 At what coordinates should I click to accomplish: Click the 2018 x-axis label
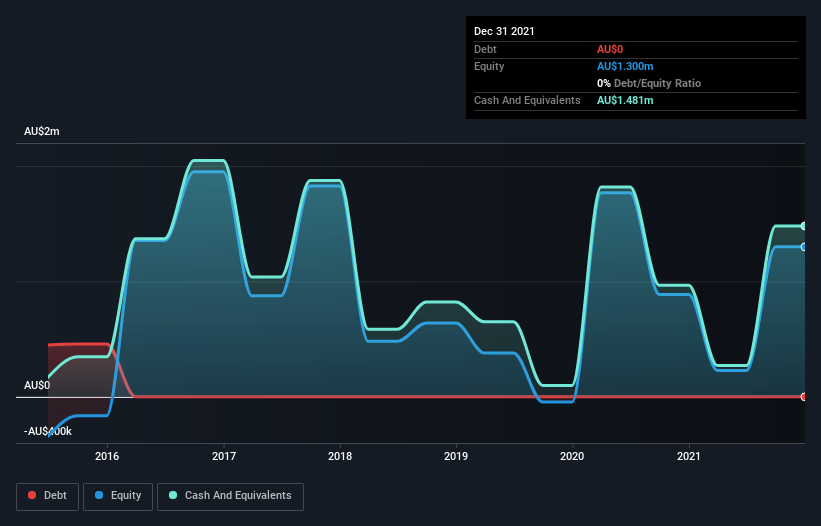[340, 456]
